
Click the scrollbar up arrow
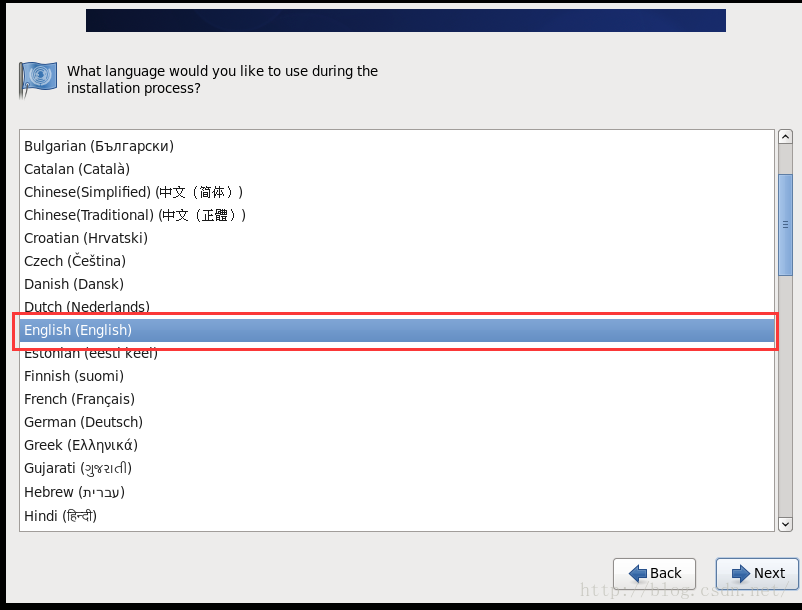(x=785, y=137)
